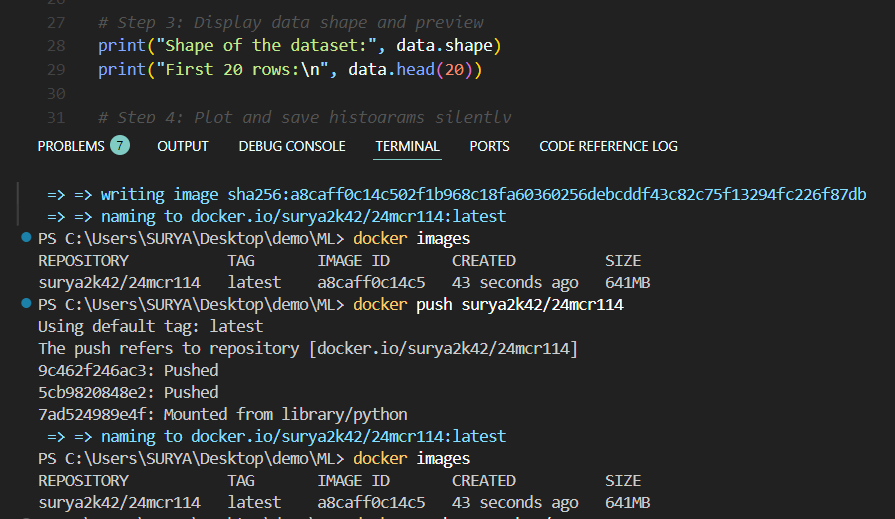Click 'data.shape' on line 28
895x519 pixels.
pyautogui.click(x=444, y=46)
